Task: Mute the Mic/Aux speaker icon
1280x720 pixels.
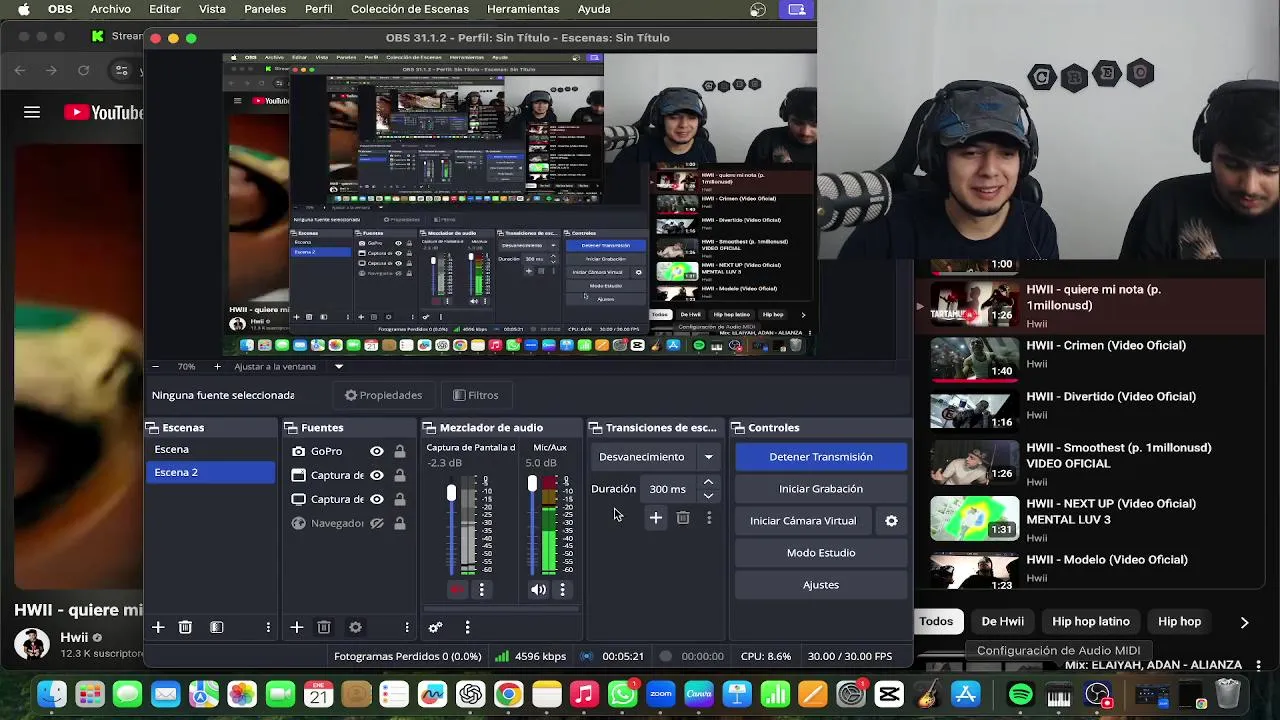Action: pos(538,590)
